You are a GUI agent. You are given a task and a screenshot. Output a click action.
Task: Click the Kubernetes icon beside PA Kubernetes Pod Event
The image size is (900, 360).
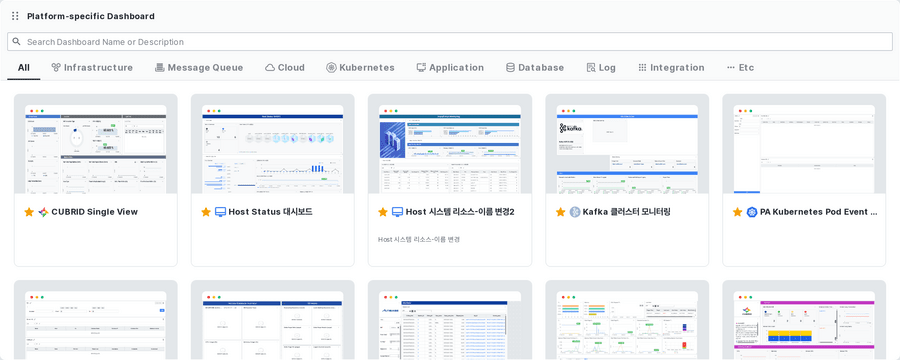752,212
